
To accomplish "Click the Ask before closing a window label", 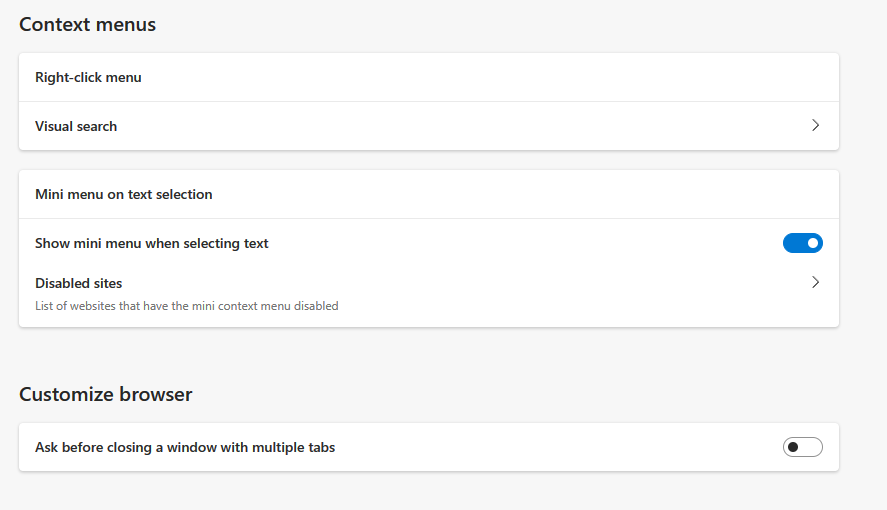I will [x=185, y=447].
